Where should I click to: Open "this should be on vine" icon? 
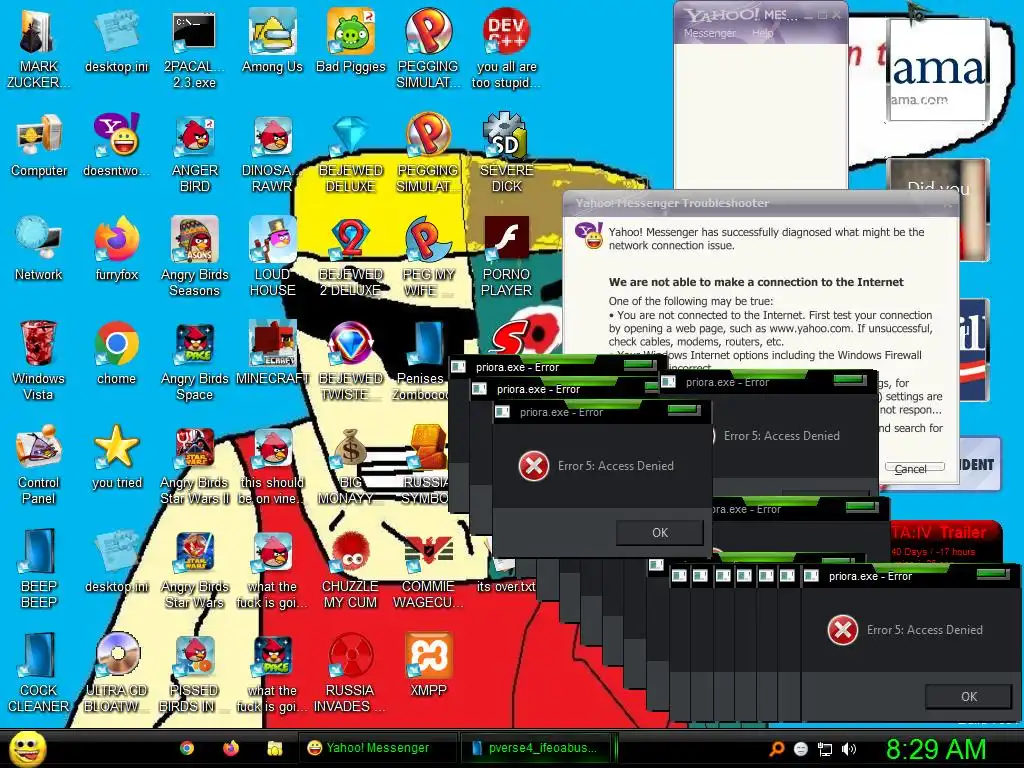tap(272, 464)
